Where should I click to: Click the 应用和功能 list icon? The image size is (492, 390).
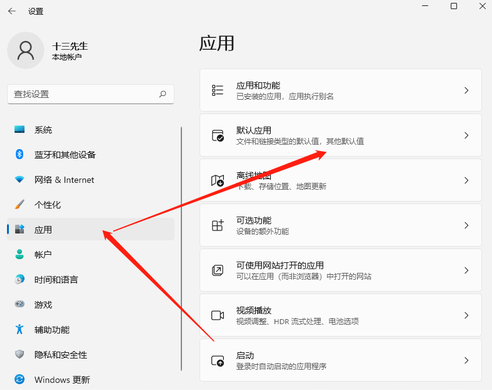pos(218,90)
